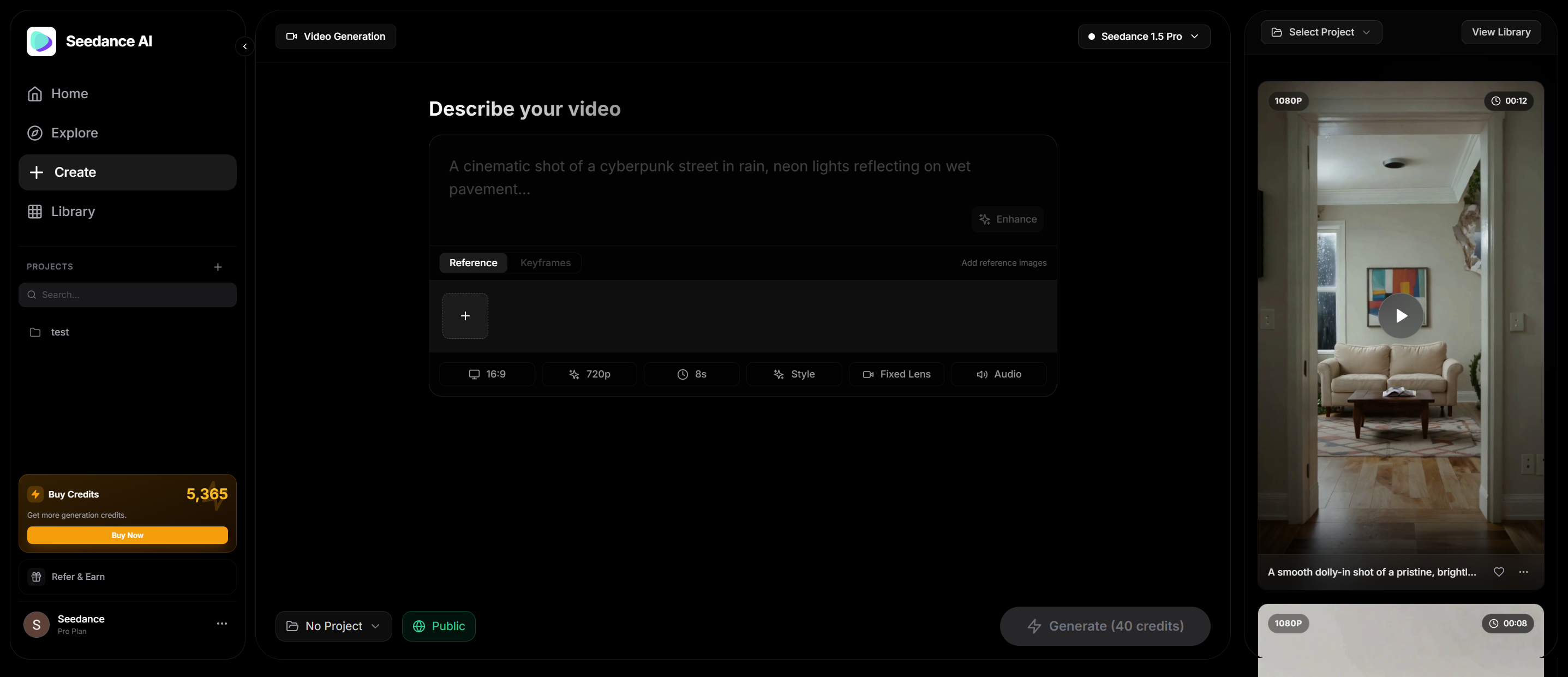The height and width of the screenshot is (677, 1568).
Task: Open Seedance account options ellipsis
Action: click(222, 624)
